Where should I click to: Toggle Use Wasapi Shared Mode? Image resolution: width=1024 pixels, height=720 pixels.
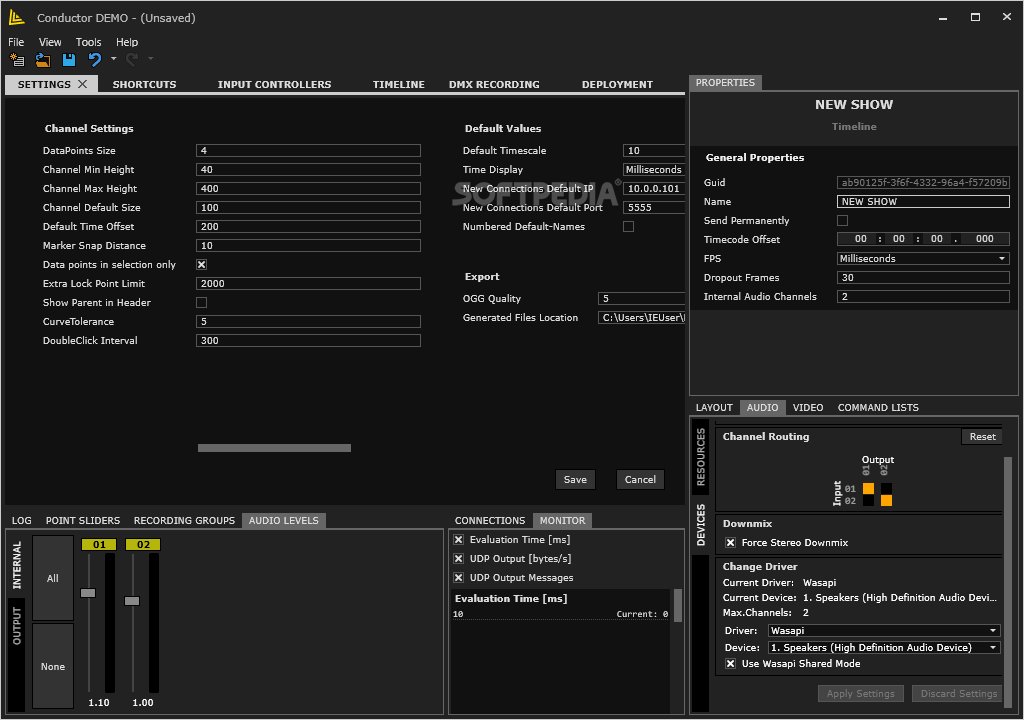coord(731,664)
